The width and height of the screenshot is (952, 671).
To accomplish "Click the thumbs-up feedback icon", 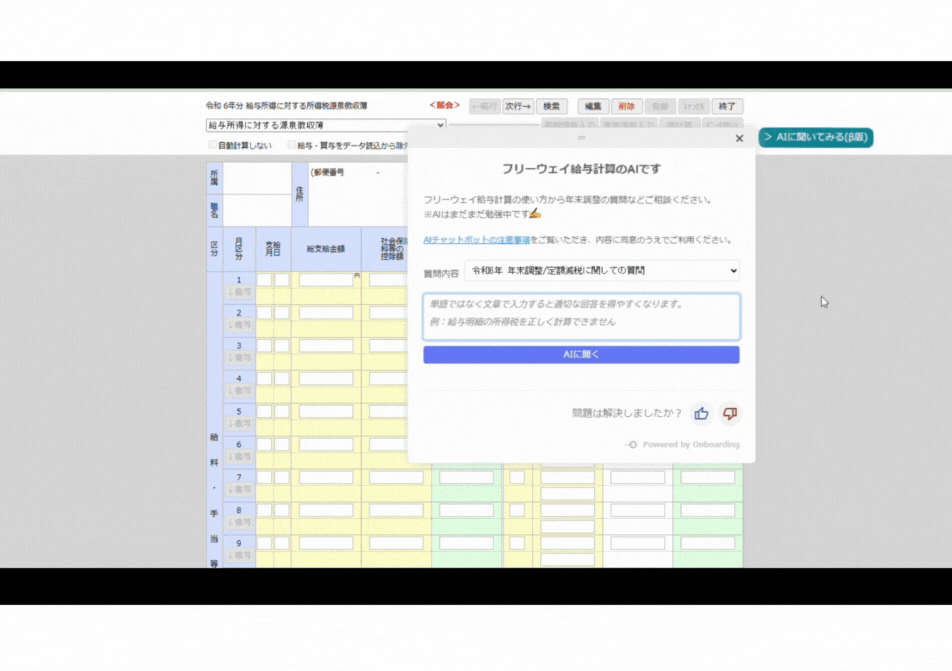I will click(x=701, y=413).
